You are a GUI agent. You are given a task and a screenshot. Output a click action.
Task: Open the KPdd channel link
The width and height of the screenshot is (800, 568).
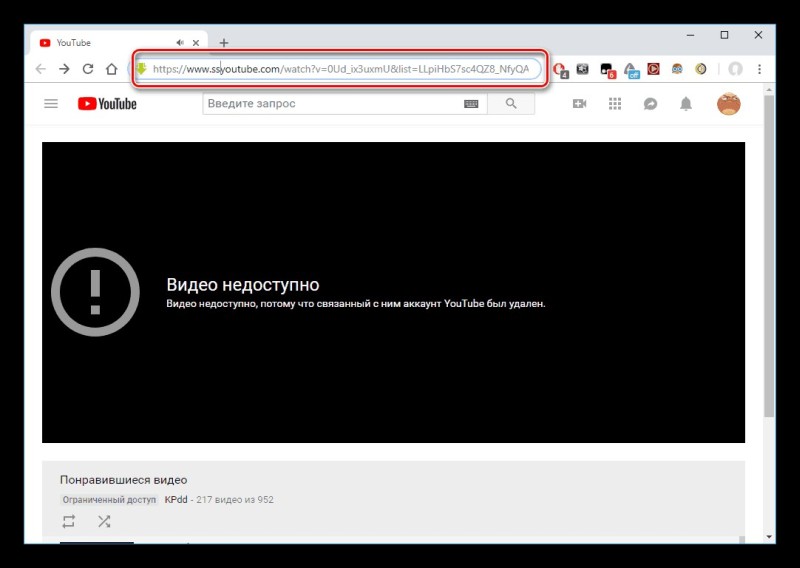click(176, 500)
